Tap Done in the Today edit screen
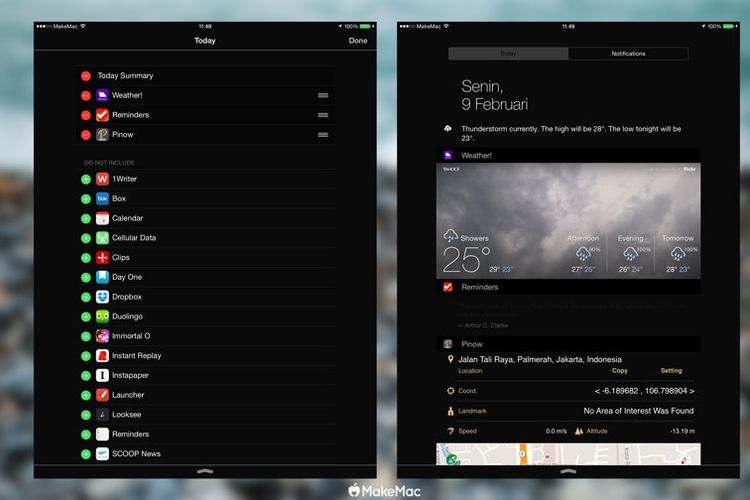Image resolution: width=750 pixels, height=500 pixels. pyautogui.click(x=358, y=41)
